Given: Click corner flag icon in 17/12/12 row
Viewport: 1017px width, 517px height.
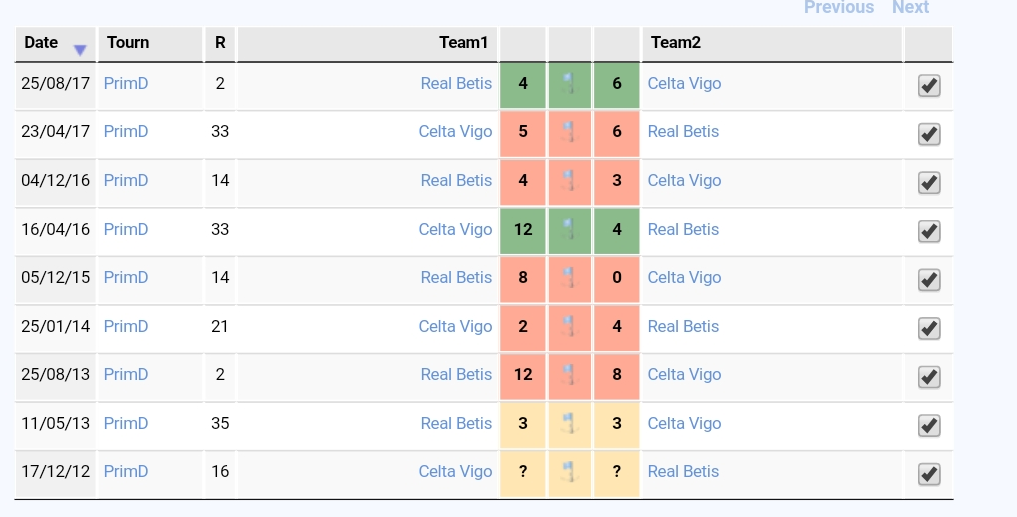Looking at the screenshot, I should pyautogui.click(x=569, y=472).
